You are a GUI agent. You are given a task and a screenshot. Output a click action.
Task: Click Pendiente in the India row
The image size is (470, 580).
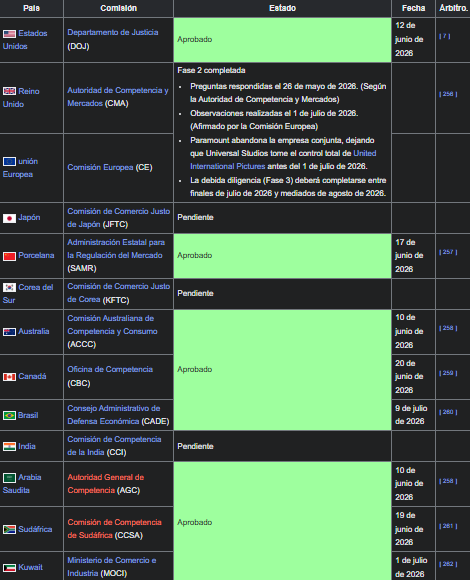click(x=195, y=446)
